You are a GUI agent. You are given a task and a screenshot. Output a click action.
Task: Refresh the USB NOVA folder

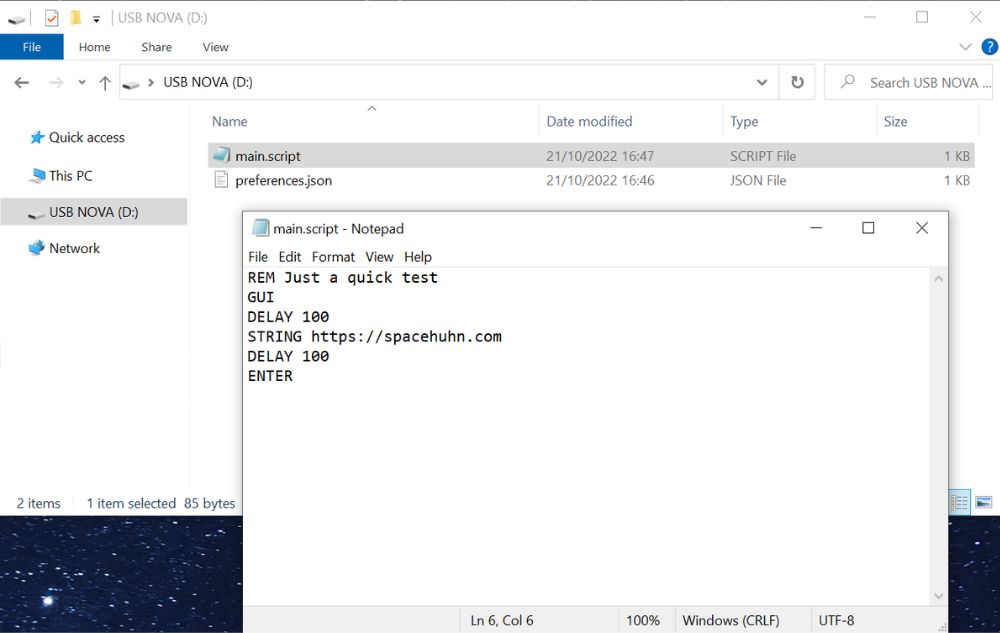click(797, 82)
